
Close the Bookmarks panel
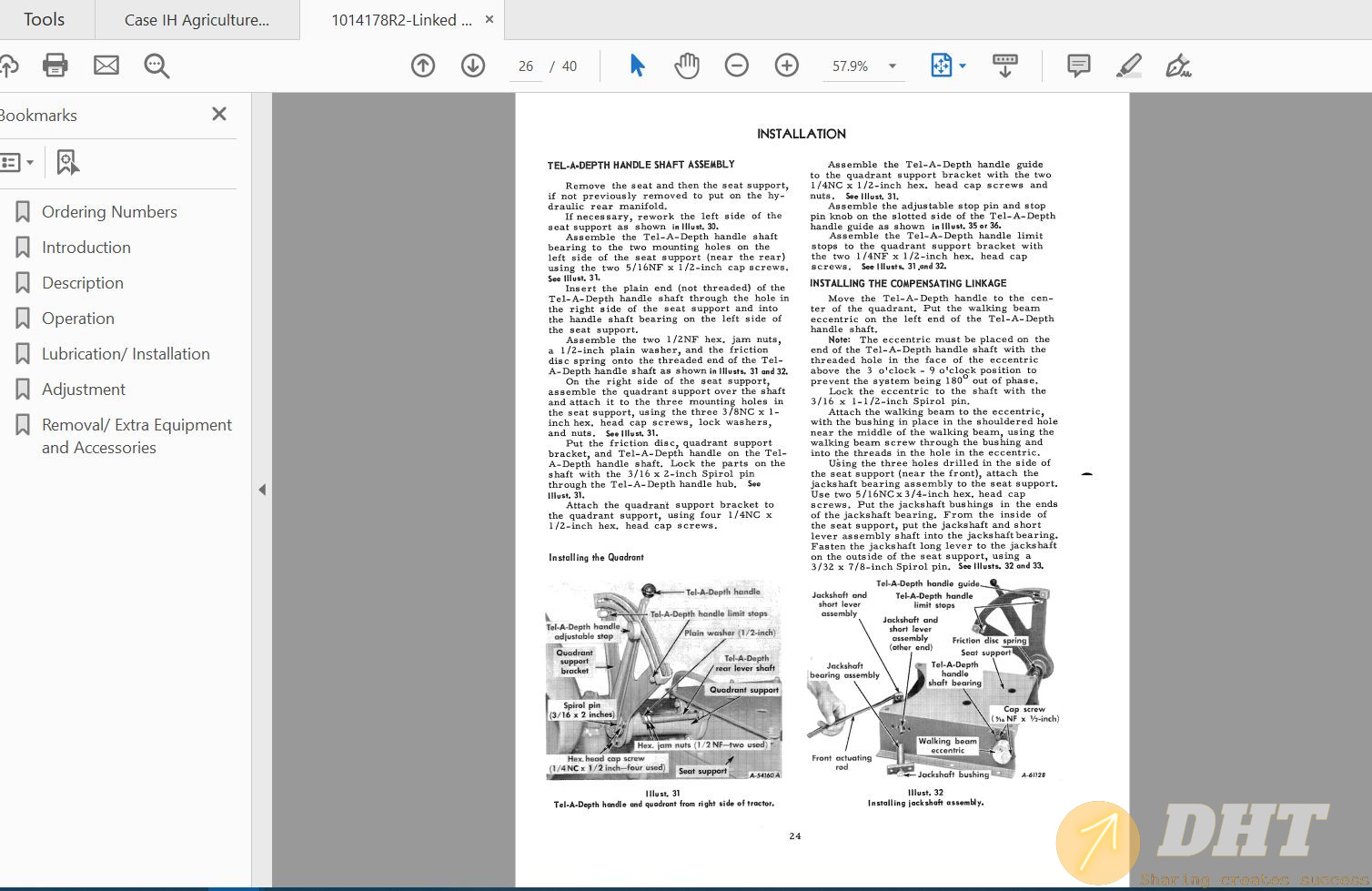point(219,114)
